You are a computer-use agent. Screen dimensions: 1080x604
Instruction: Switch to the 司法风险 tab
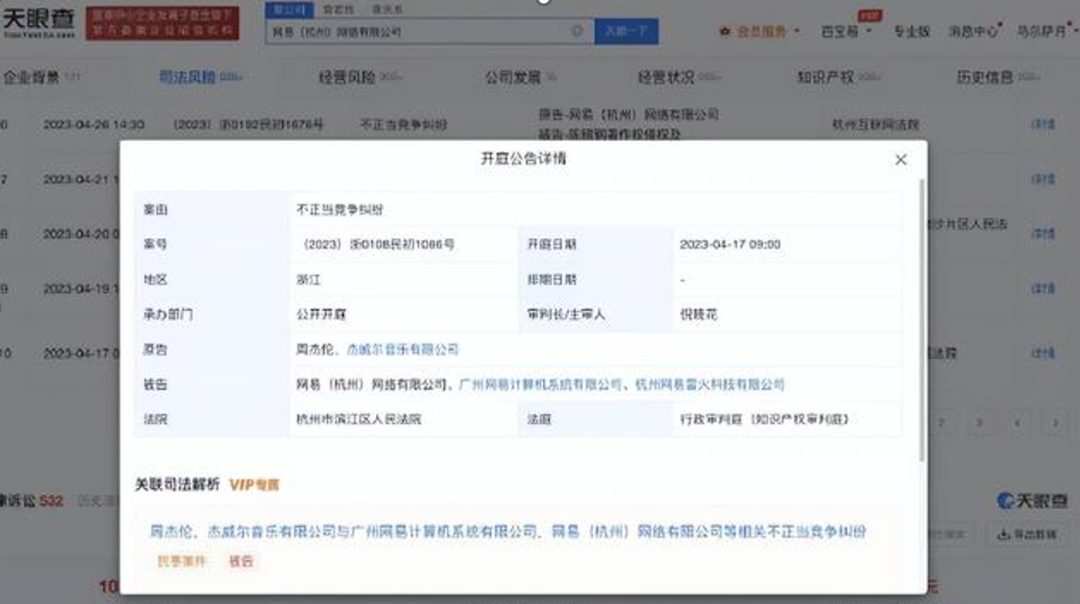click(187, 77)
